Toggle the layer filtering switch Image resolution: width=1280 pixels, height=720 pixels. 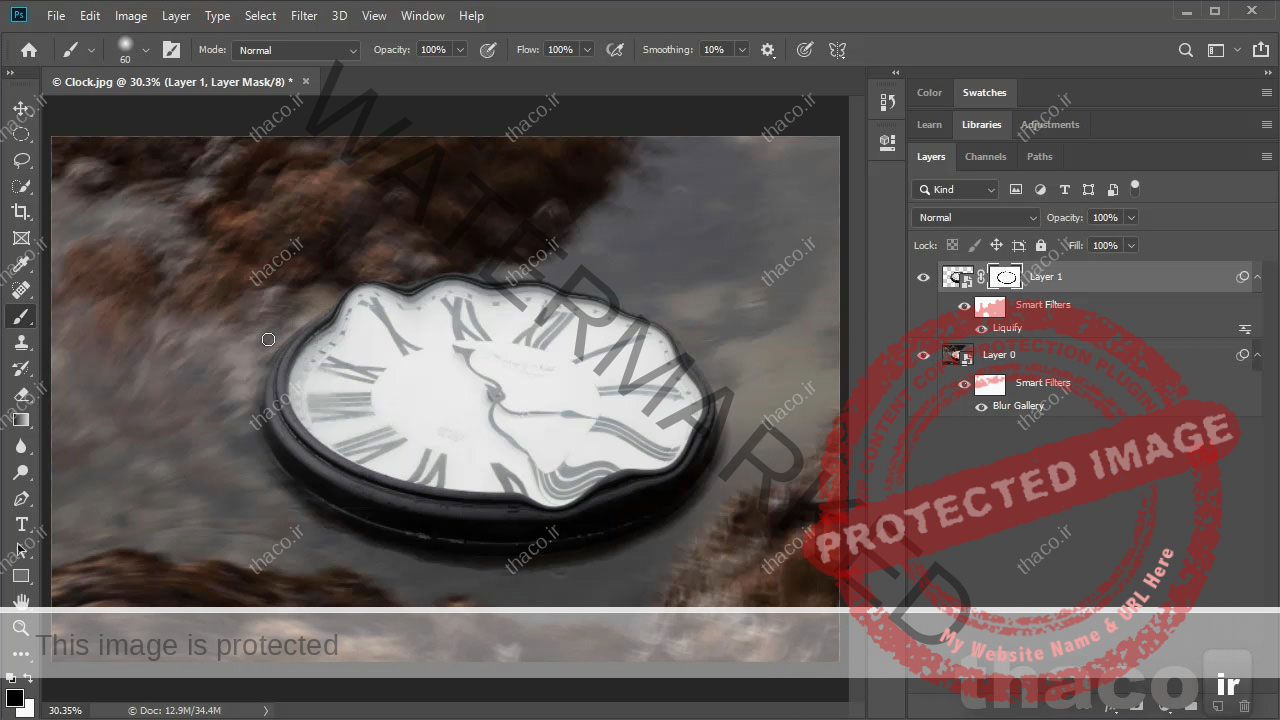[1135, 187]
